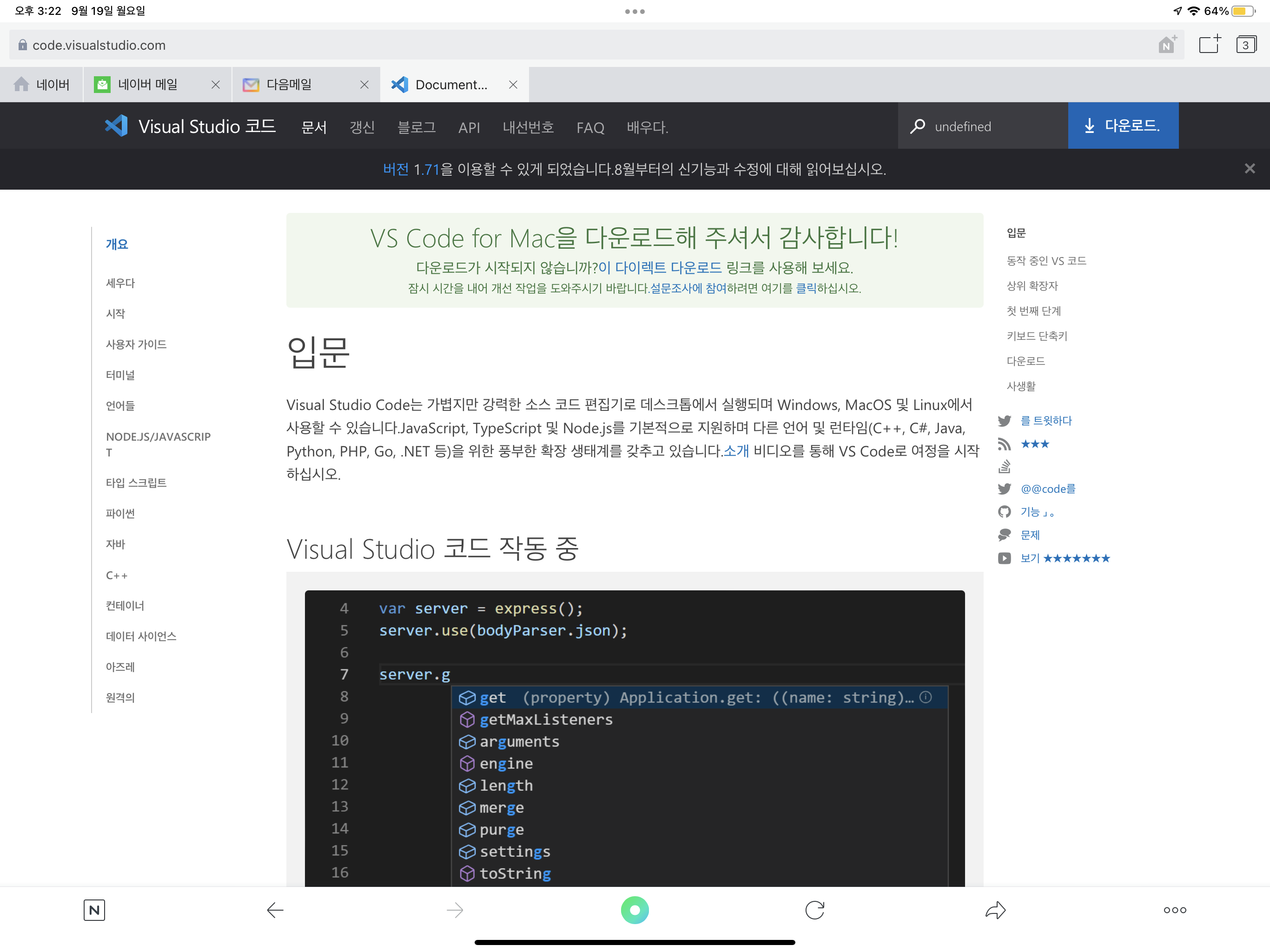The width and height of the screenshot is (1270, 952).
Task: Open the 내선번호 nav item
Action: [x=528, y=127]
